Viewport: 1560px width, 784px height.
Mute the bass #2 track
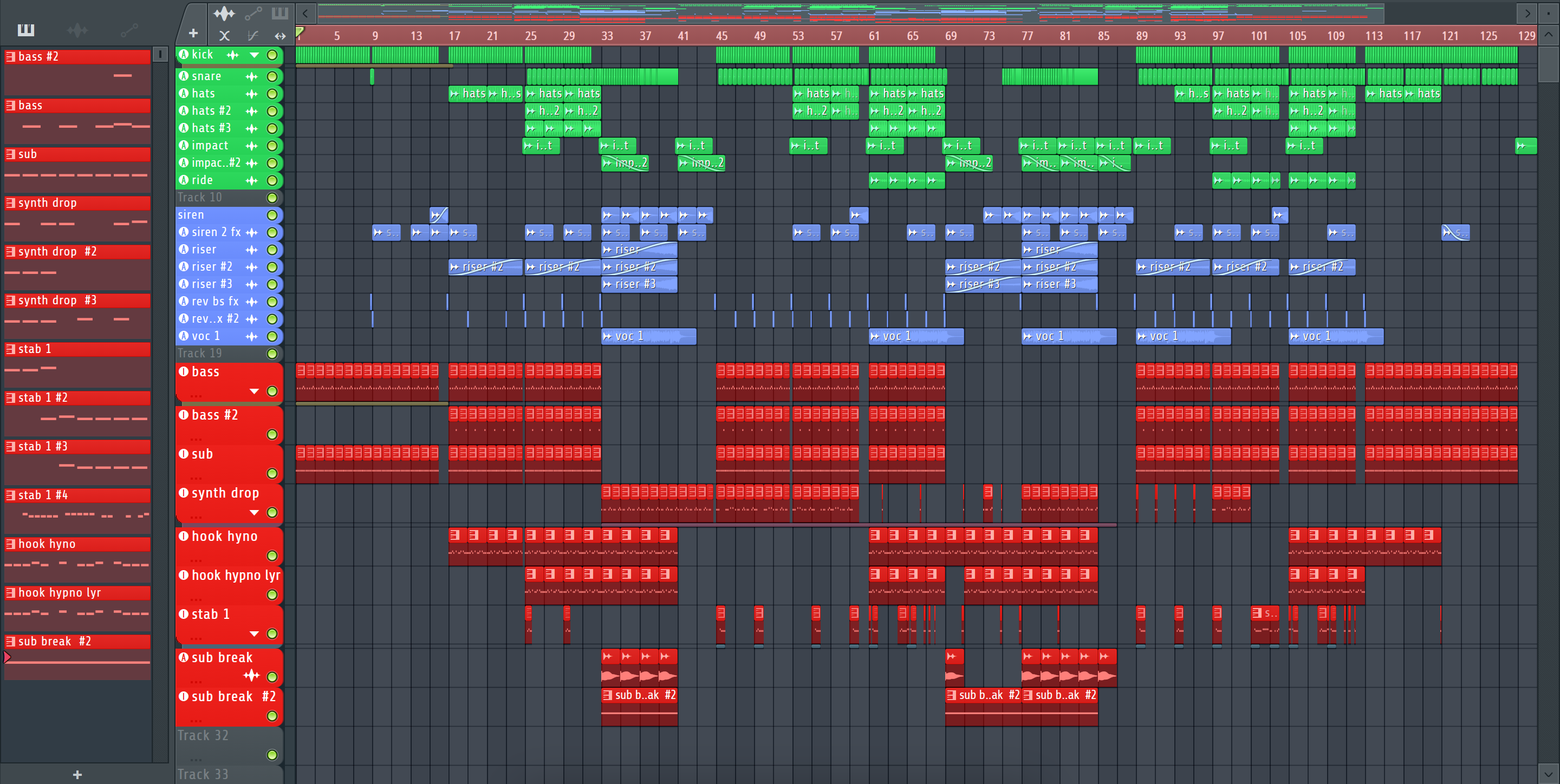point(272,435)
